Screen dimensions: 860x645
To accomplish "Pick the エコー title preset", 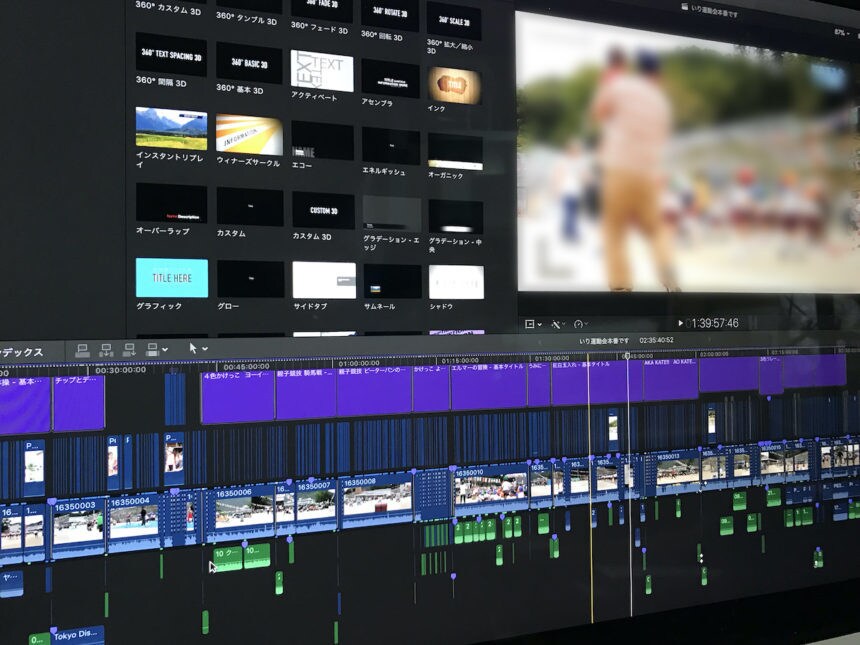I will click(x=322, y=140).
